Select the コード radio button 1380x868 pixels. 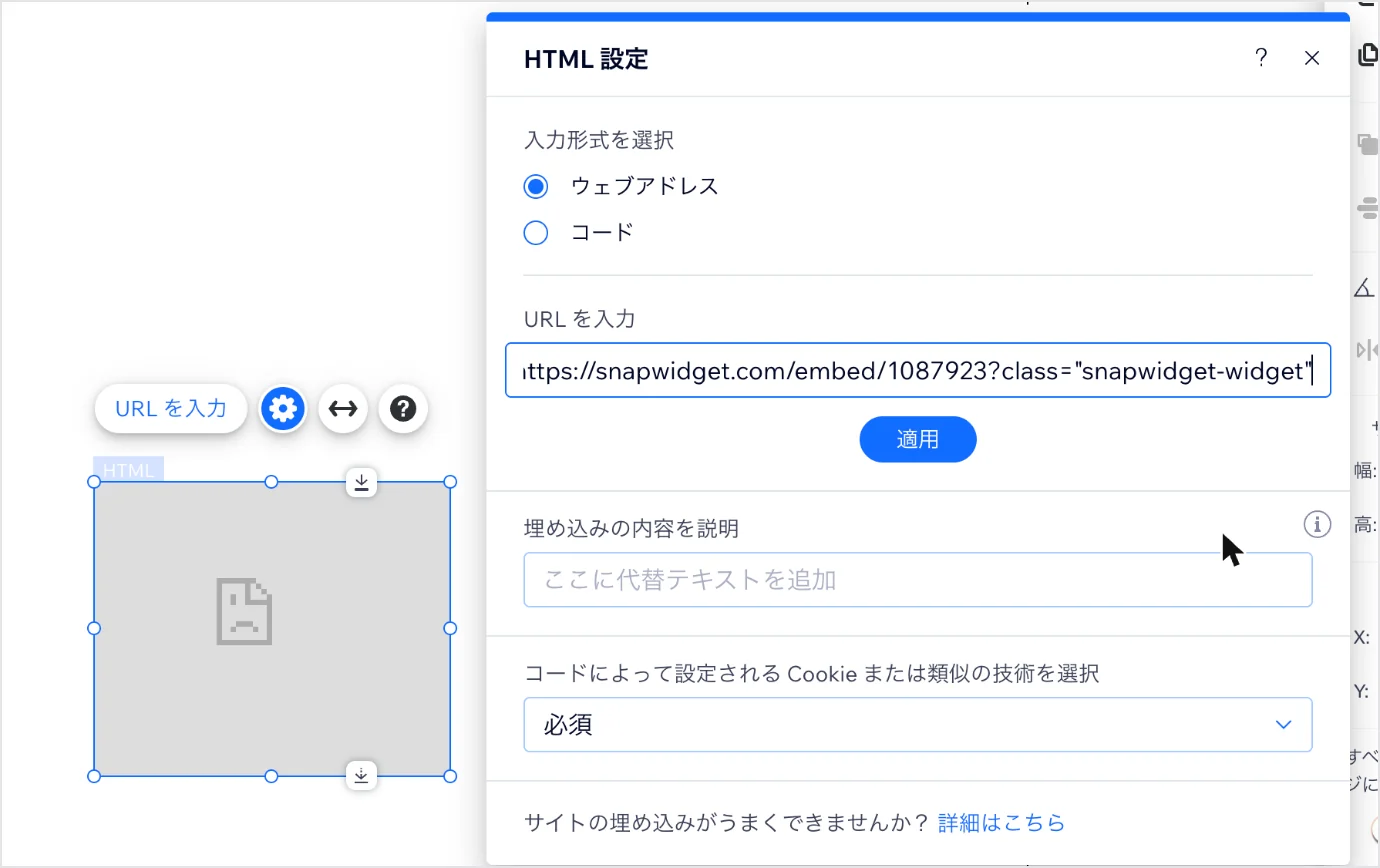[x=536, y=233]
